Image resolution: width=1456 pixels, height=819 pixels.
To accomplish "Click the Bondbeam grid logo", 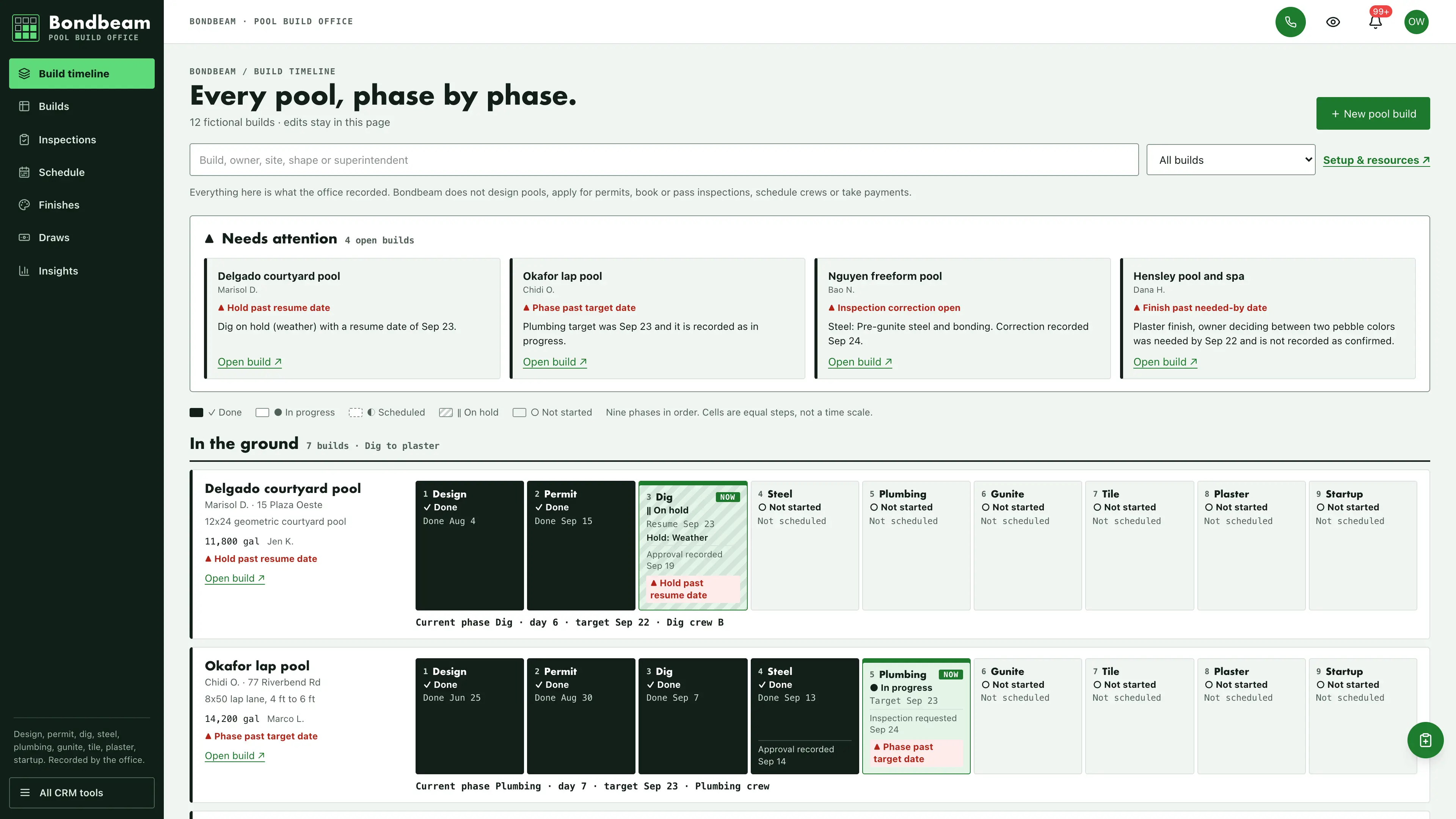I will [25, 28].
